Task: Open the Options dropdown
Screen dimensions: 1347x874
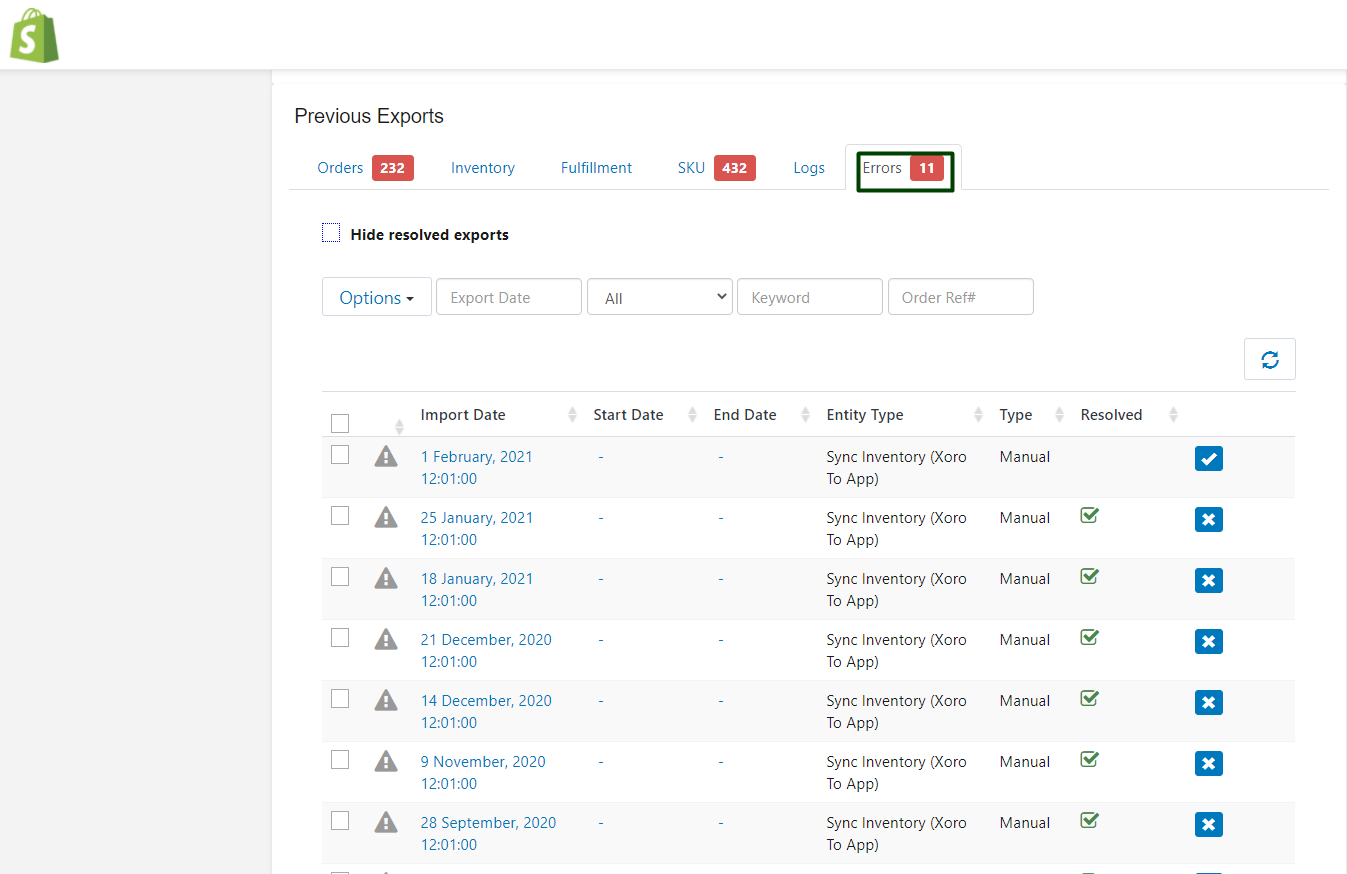Action: click(x=376, y=297)
